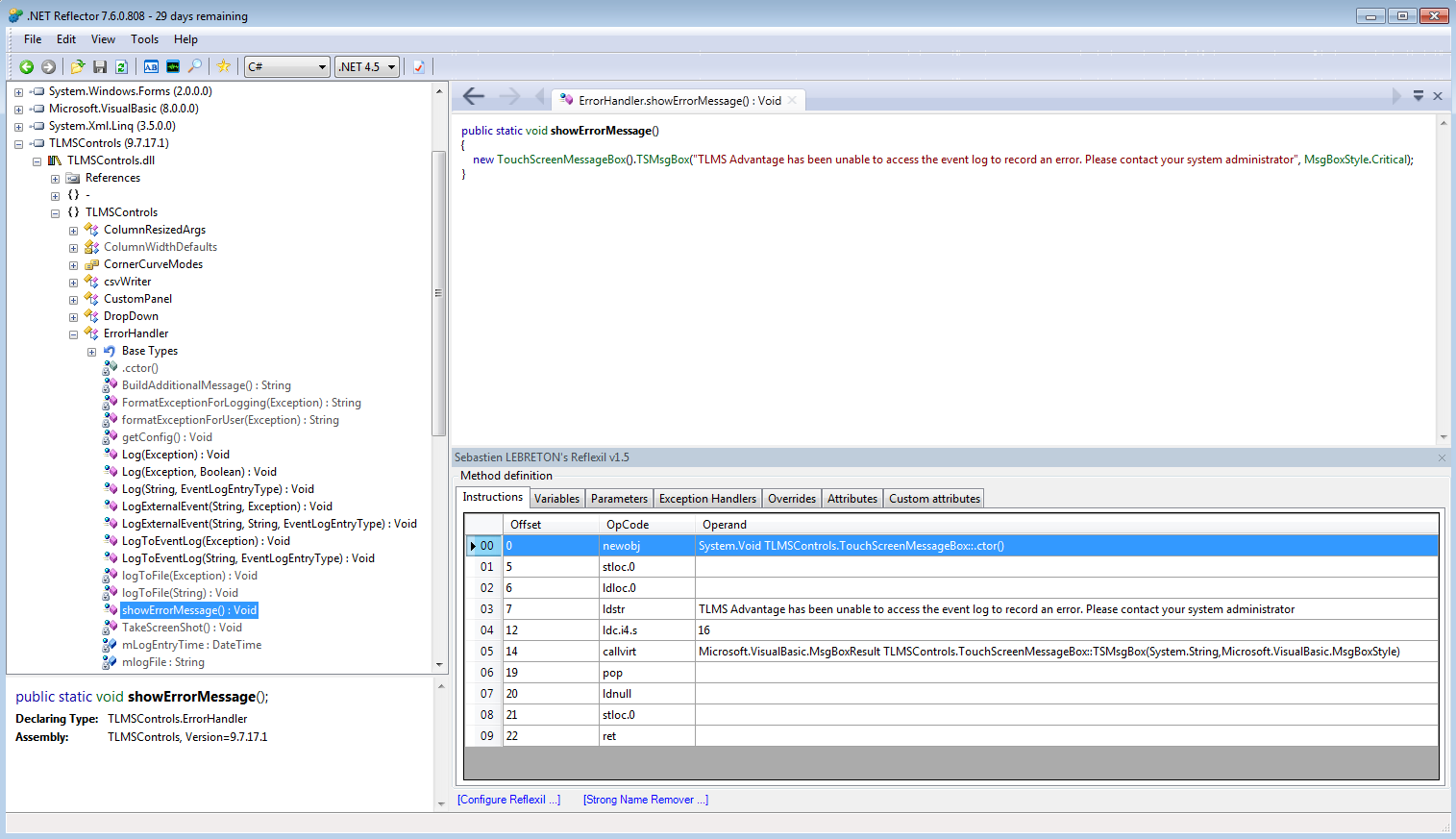Collapse the TLMSControls namespace node
Viewport: 1456px width, 839px height.
[55, 213]
